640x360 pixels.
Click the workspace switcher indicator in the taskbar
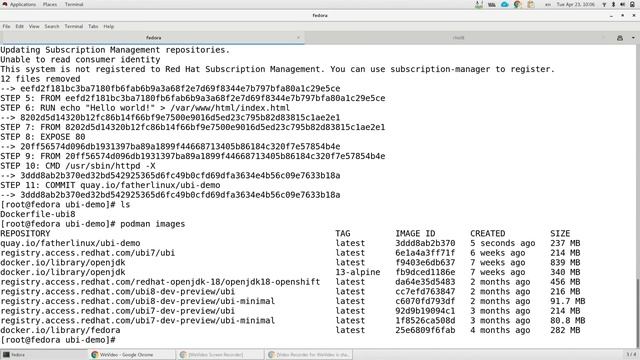point(631,354)
